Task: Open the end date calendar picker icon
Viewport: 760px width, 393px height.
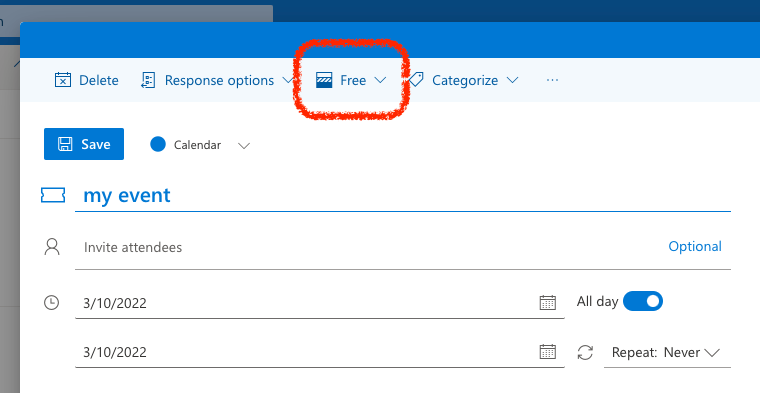Action: coord(548,352)
